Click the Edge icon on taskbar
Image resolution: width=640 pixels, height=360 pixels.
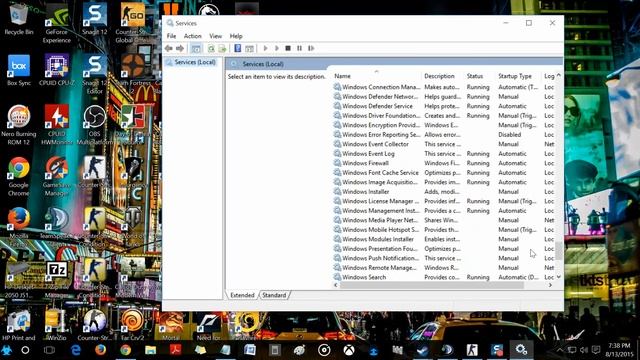click(76, 350)
